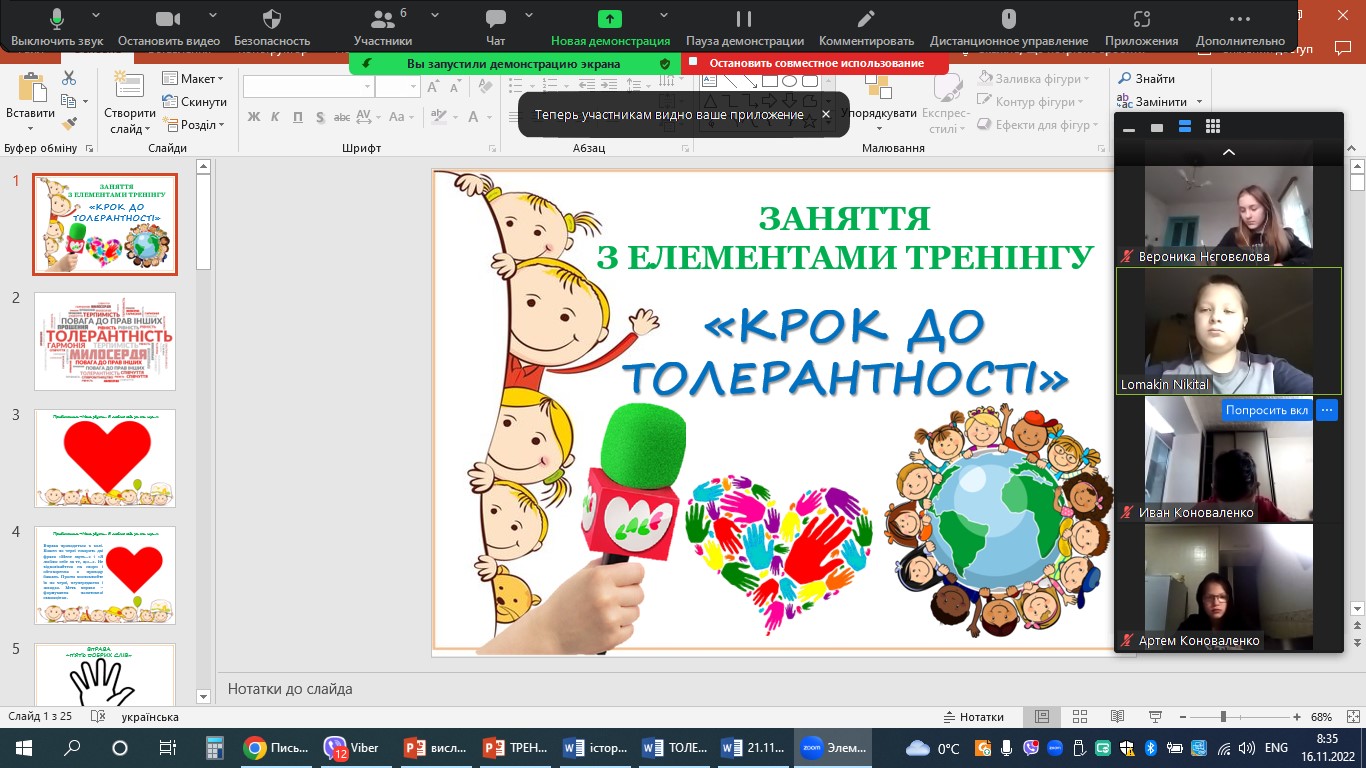Open Chrome Письм... window from taskbar
1366x768 pixels.
(277, 748)
